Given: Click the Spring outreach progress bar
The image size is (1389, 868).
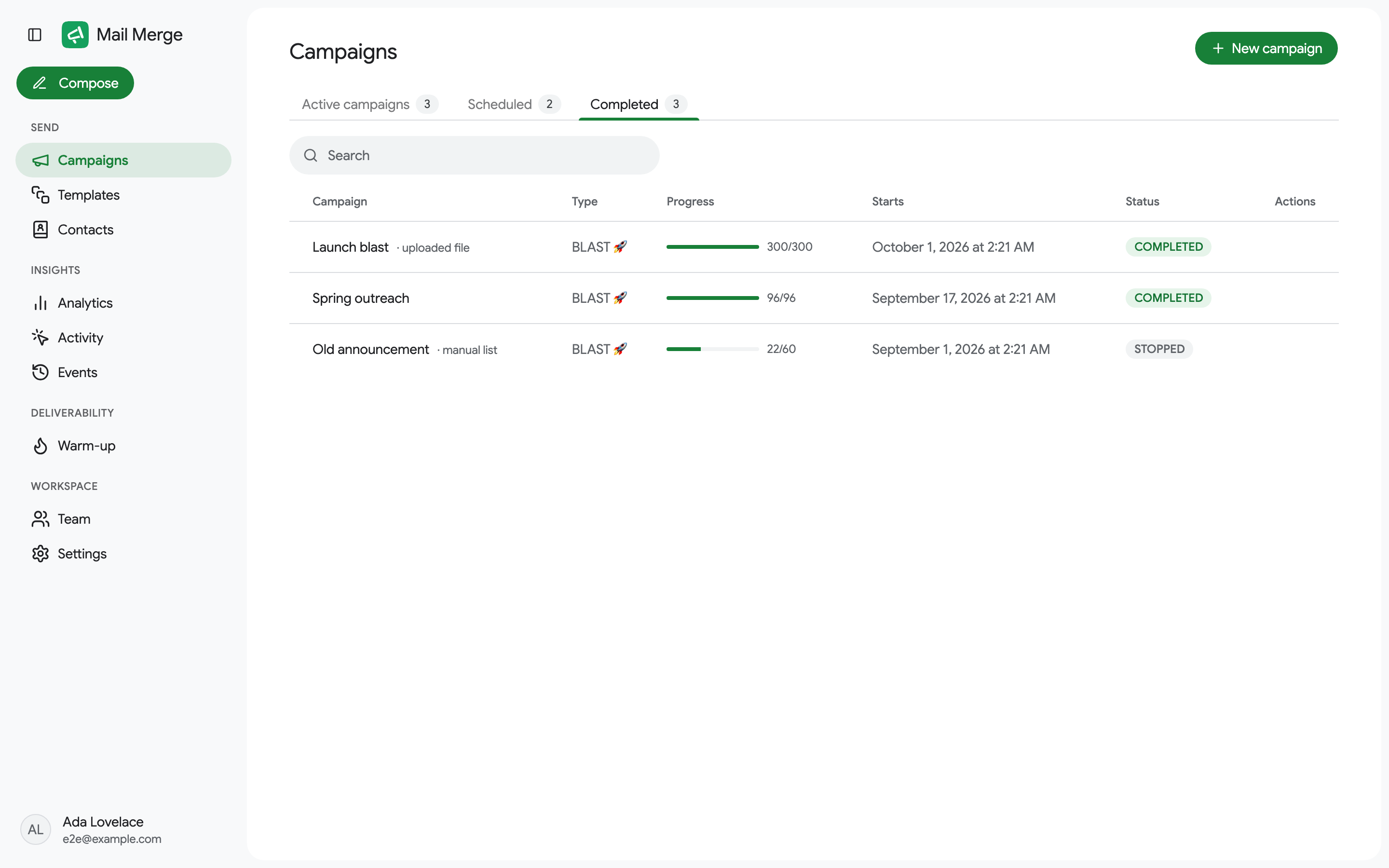Looking at the screenshot, I should [x=712, y=298].
